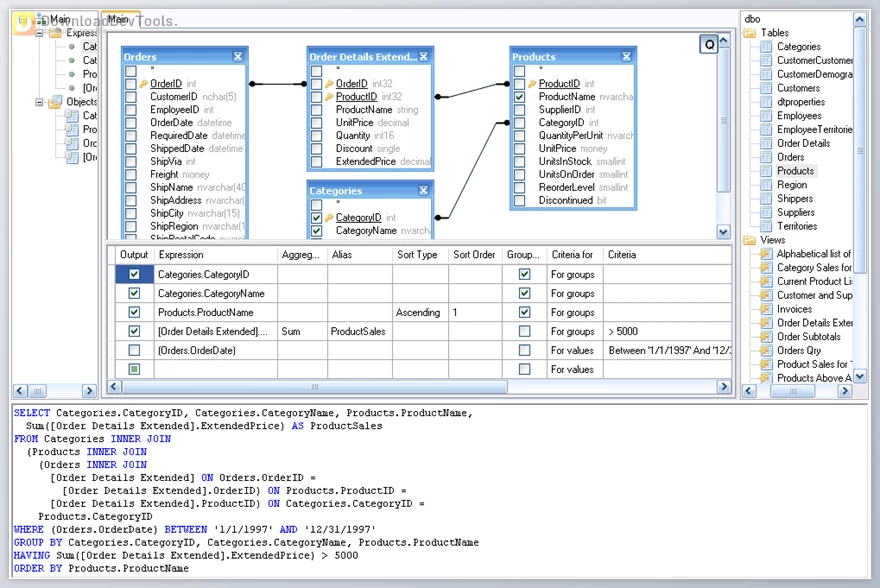This screenshot has height=588, width=880.
Task: Click the grid horizontal scrollbar thumb
Action: pos(315,387)
